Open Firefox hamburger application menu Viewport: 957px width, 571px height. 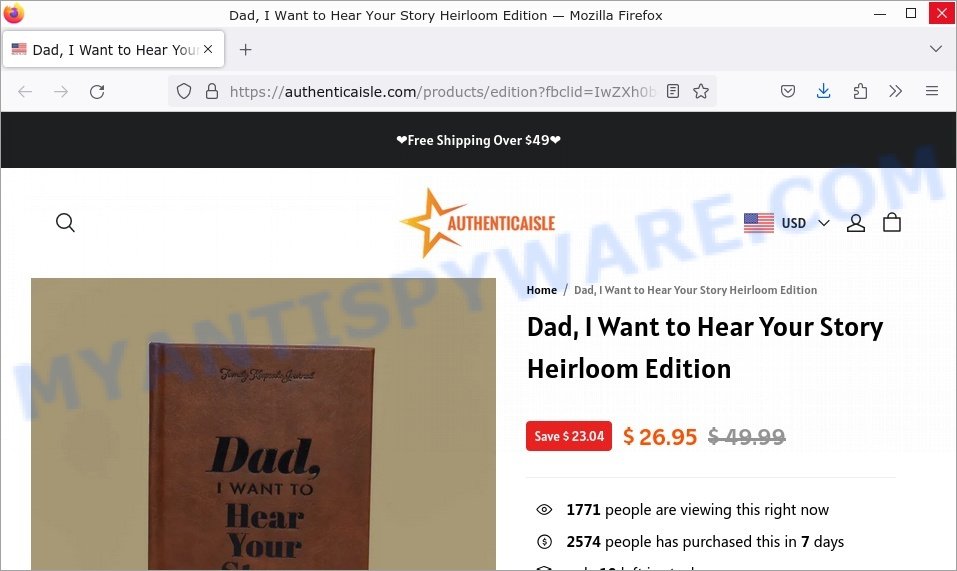pos(931,92)
